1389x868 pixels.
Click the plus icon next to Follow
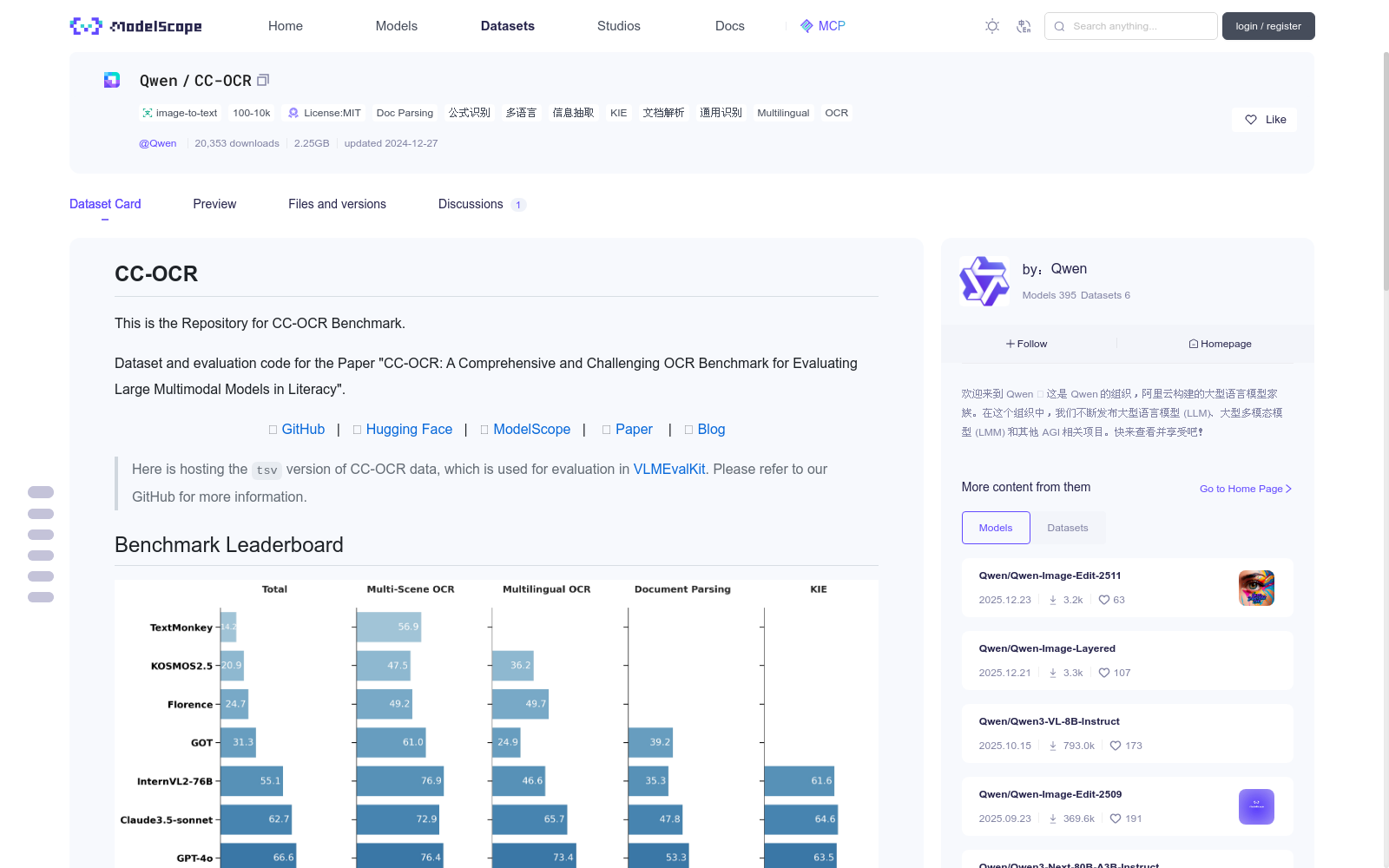1010,344
